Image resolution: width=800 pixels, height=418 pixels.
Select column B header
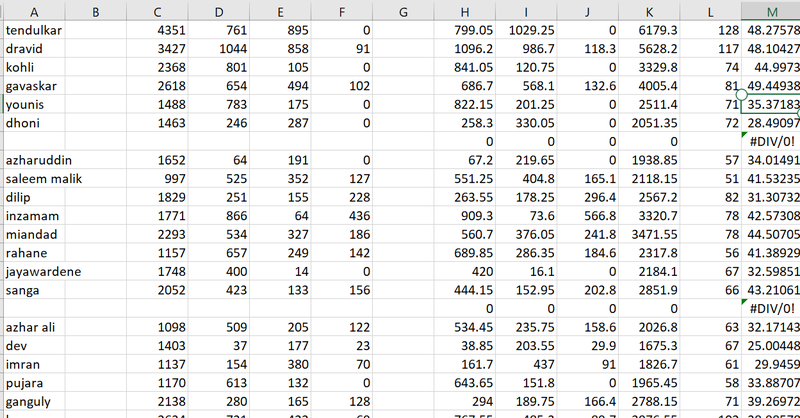point(95,12)
